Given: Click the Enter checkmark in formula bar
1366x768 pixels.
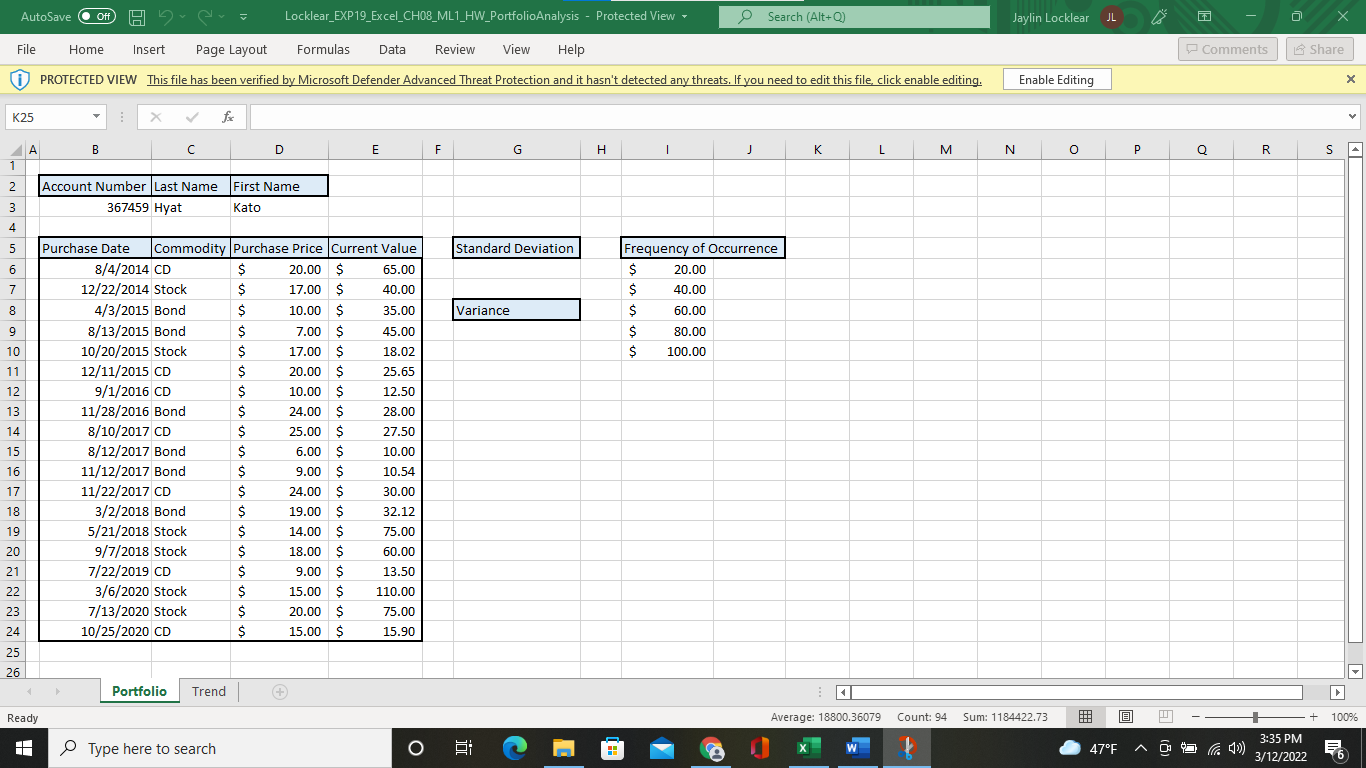Looking at the screenshot, I should point(191,117).
